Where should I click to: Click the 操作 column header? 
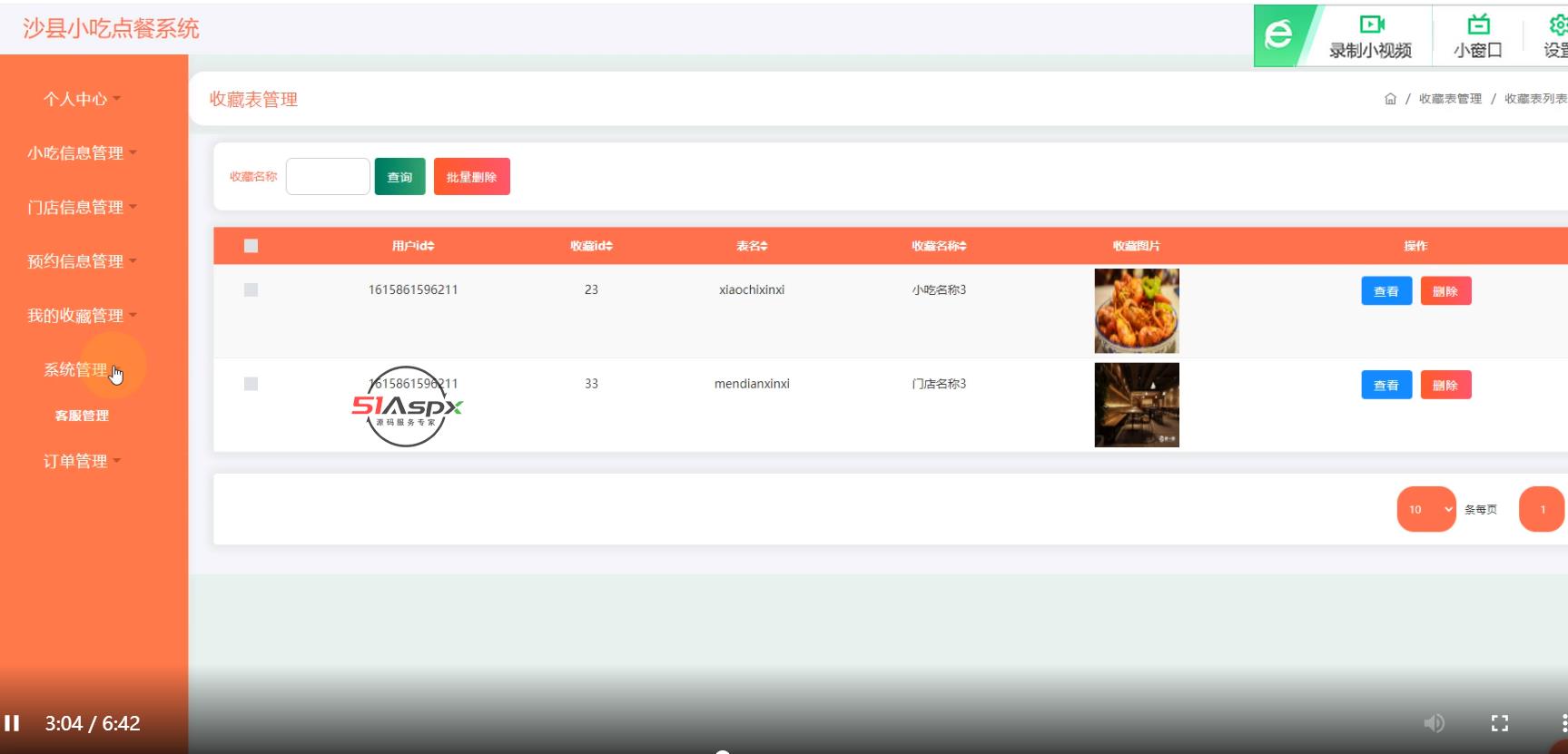(x=1415, y=246)
